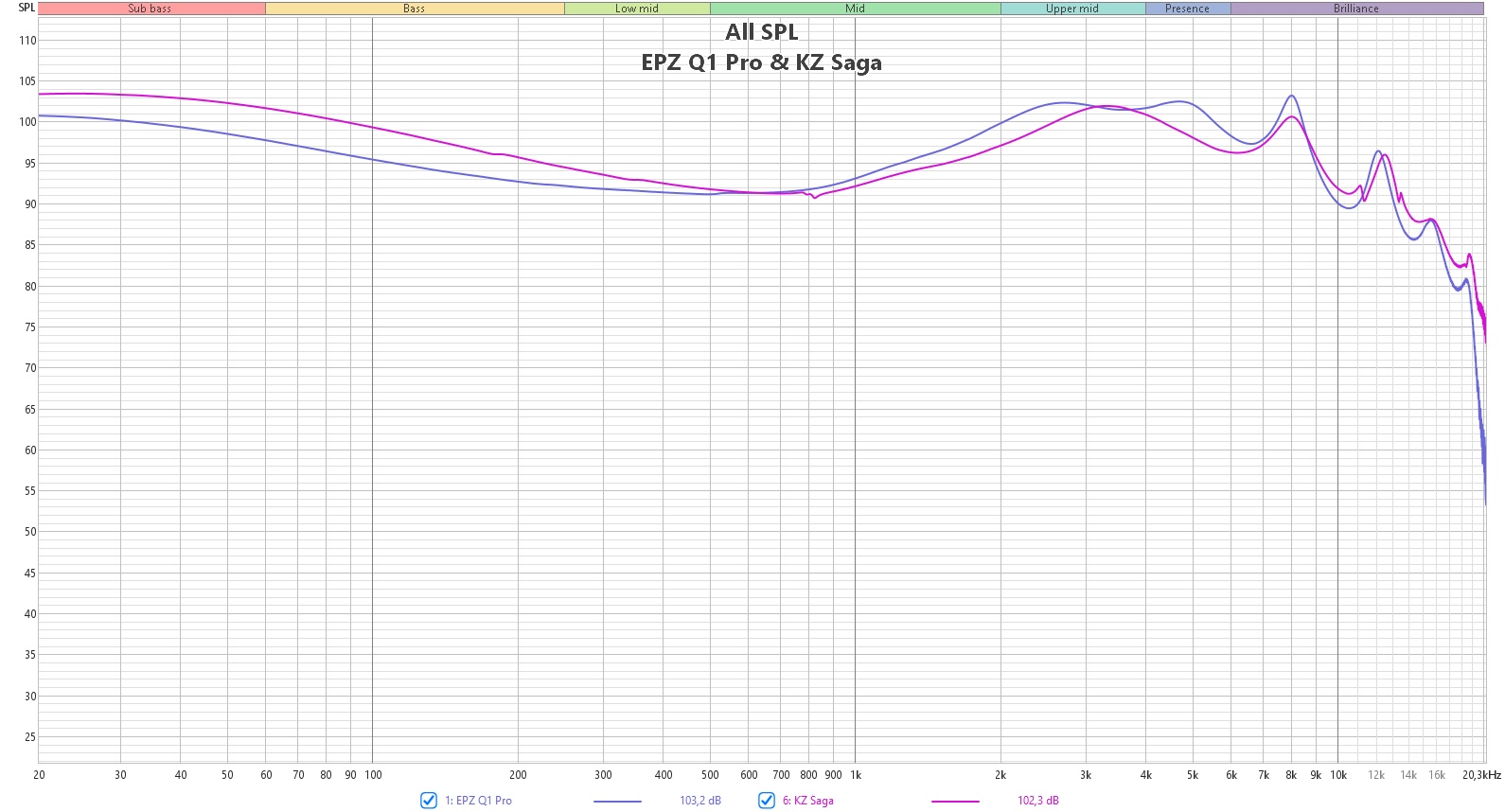The width and height of the screenshot is (1505, 812).
Task: Click the SPL axis label
Action: [x=27, y=8]
